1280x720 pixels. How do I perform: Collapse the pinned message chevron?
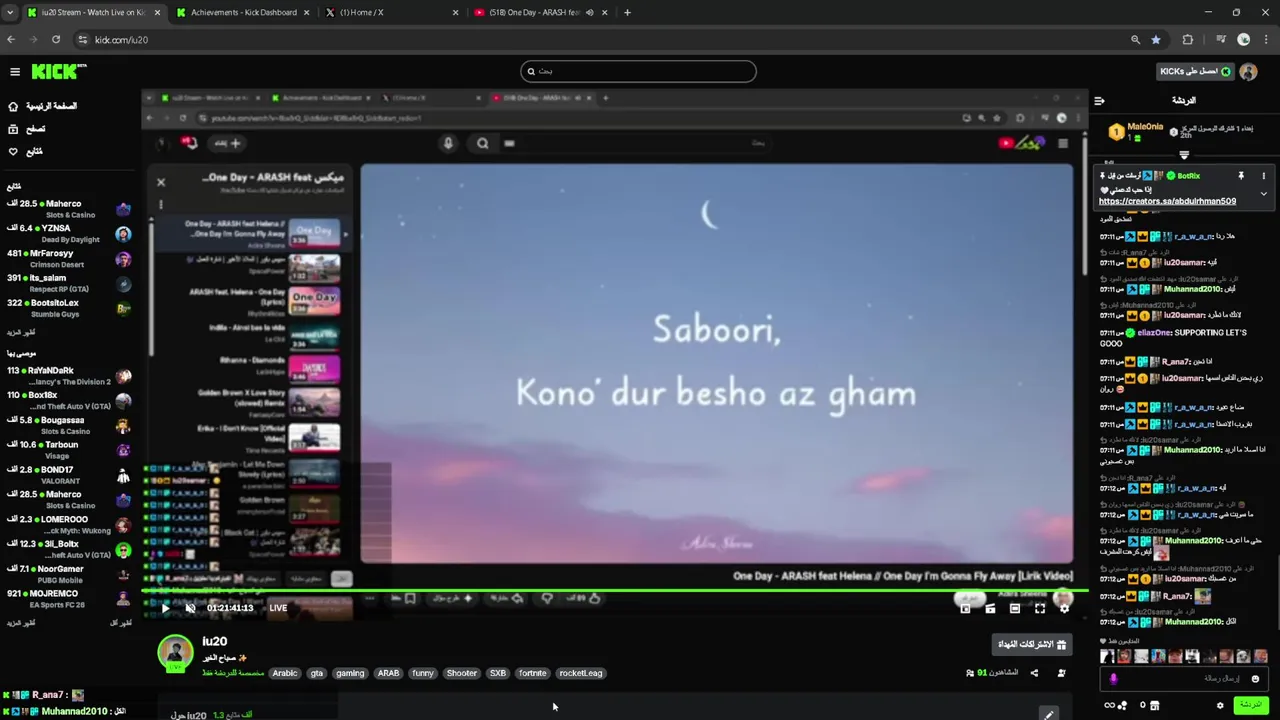pyautogui.click(x=1263, y=194)
